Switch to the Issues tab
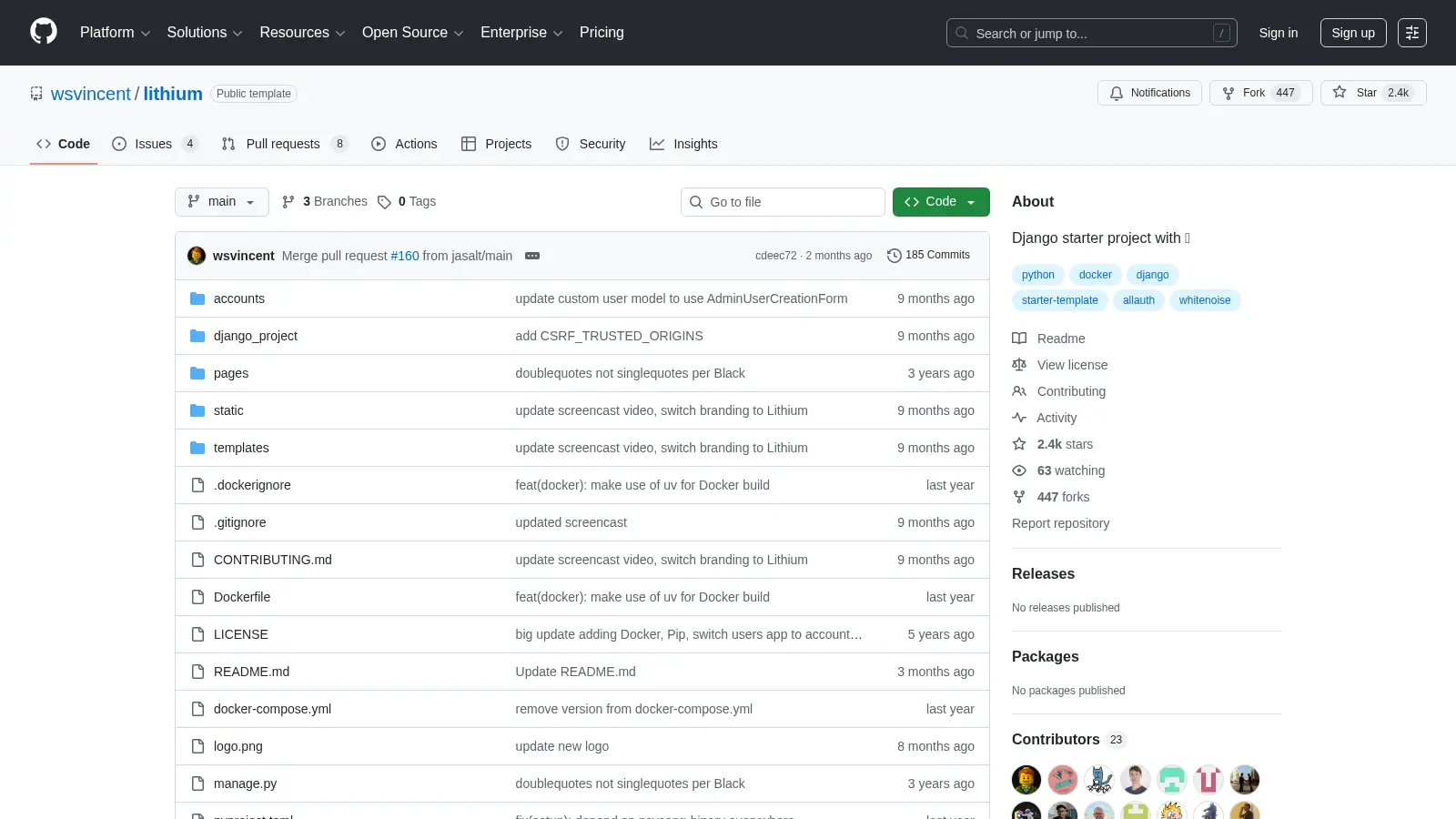The height and width of the screenshot is (819, 1456). coord(155,144)
